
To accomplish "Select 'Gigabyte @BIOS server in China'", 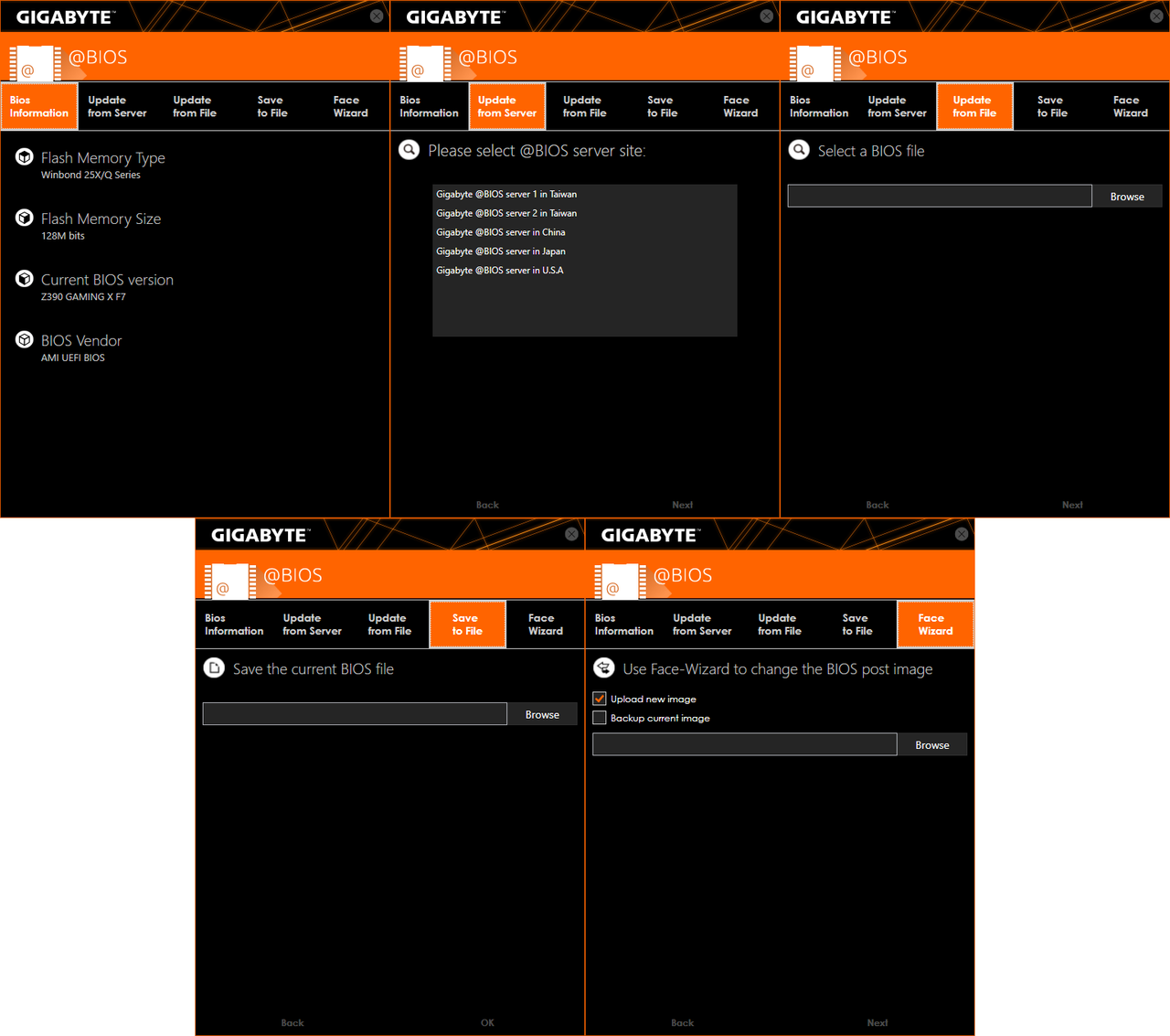I will 585,232.
